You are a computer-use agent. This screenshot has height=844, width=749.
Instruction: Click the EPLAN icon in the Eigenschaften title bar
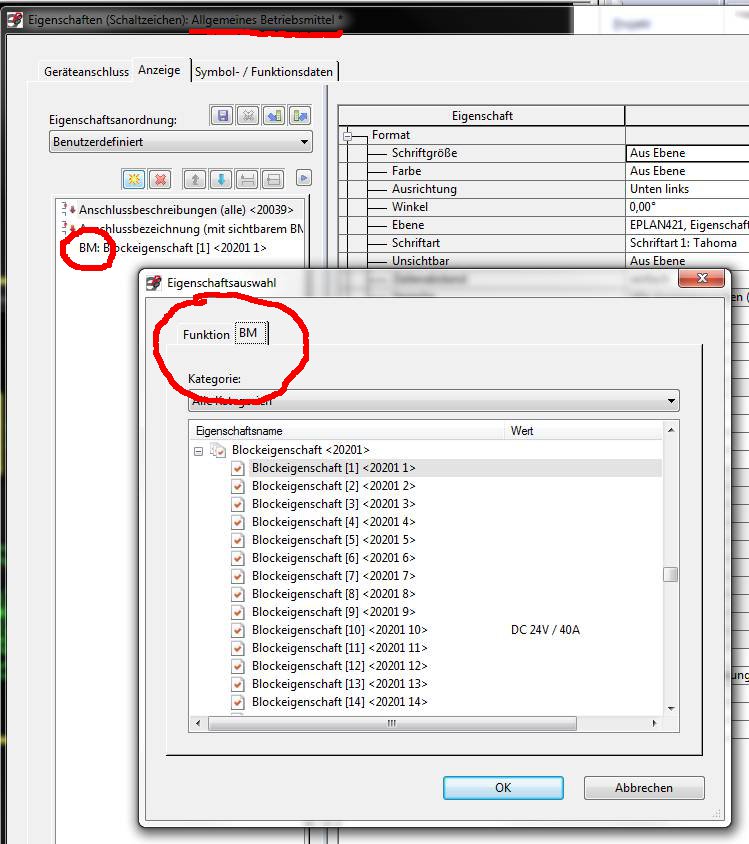pos(15,20)
